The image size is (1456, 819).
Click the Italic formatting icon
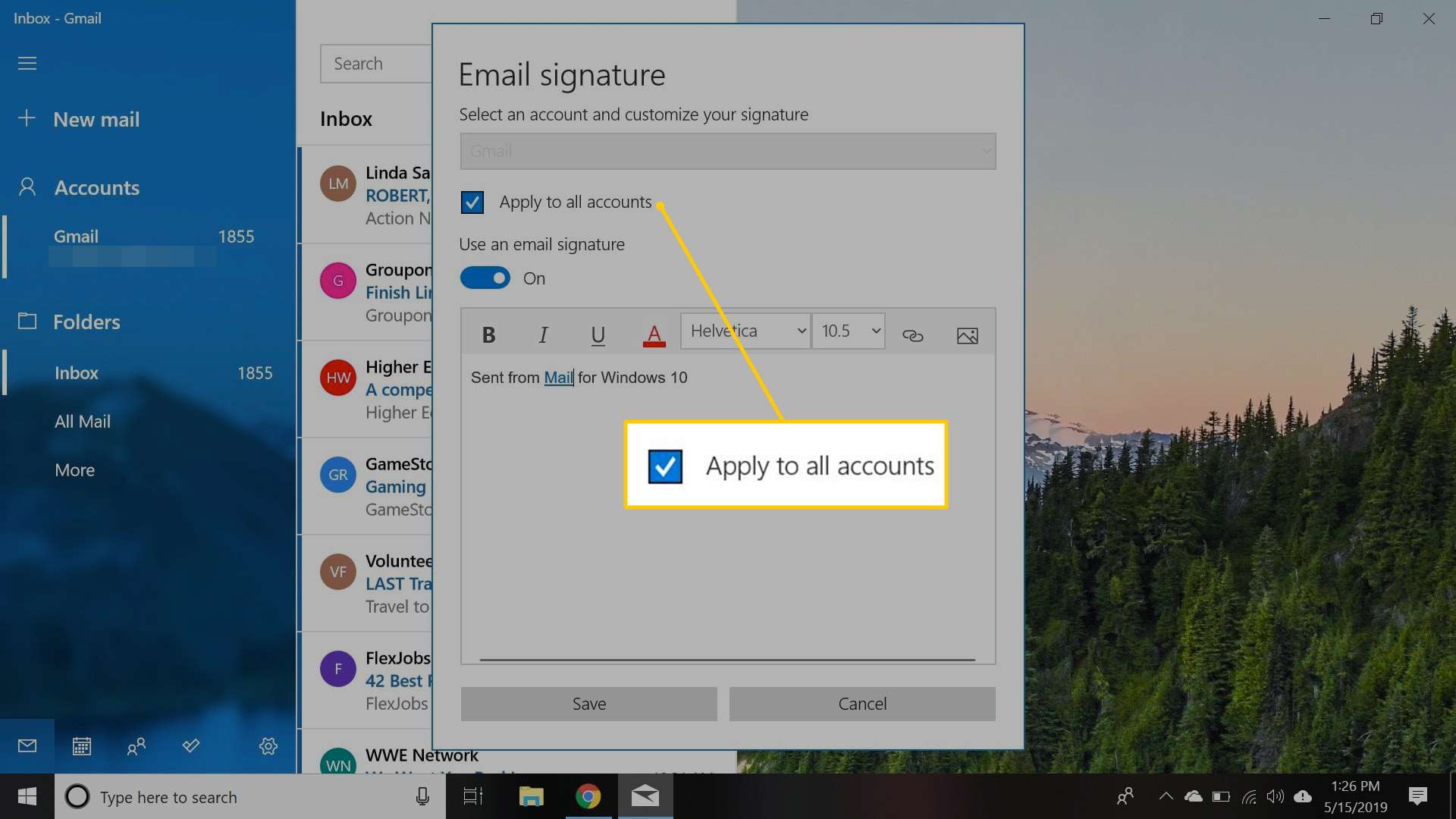pyautogui.click(x=543, y=333)
